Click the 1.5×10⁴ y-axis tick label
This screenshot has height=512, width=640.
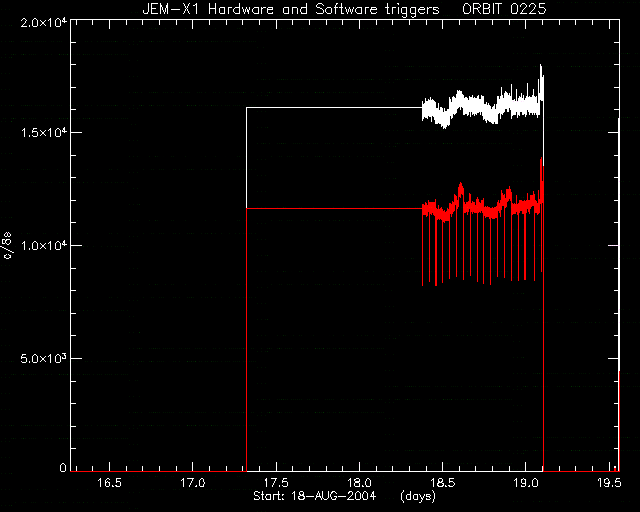click(x=44, y=132)
